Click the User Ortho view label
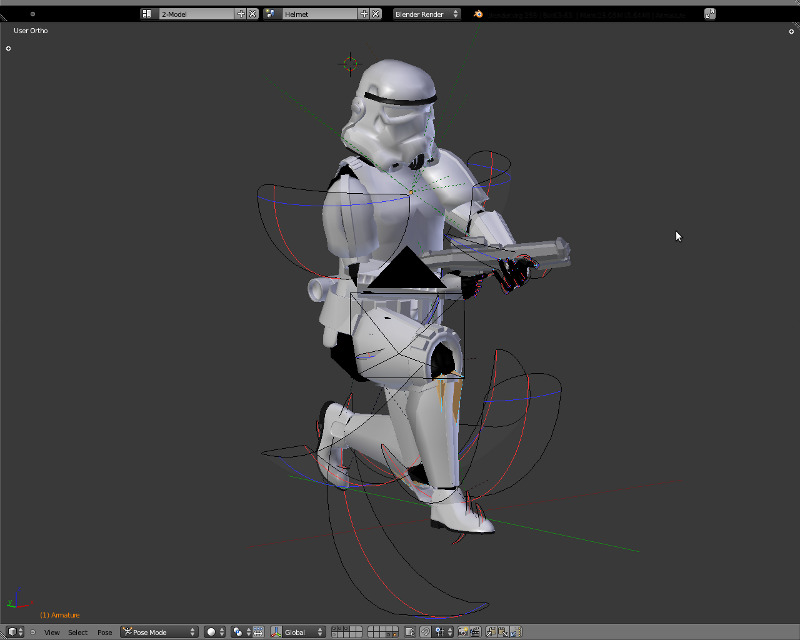Screen dimensions: 800x640 [x=31, y=31]
